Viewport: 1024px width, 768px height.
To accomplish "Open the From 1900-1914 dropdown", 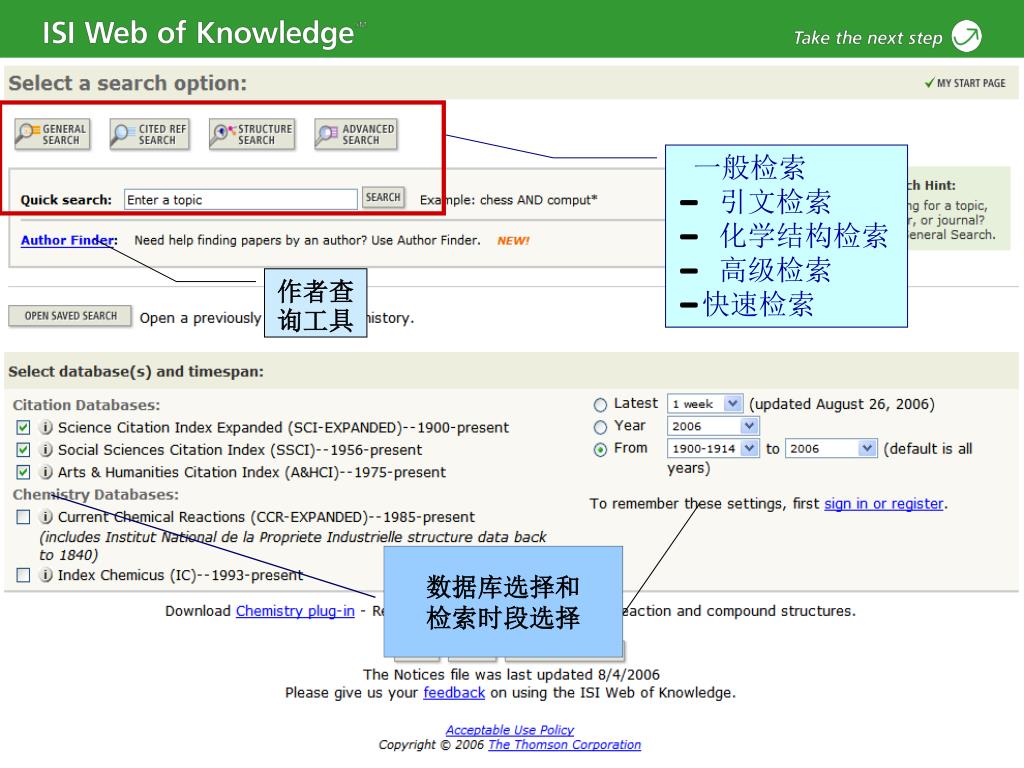I will click(x=712, y=449).
